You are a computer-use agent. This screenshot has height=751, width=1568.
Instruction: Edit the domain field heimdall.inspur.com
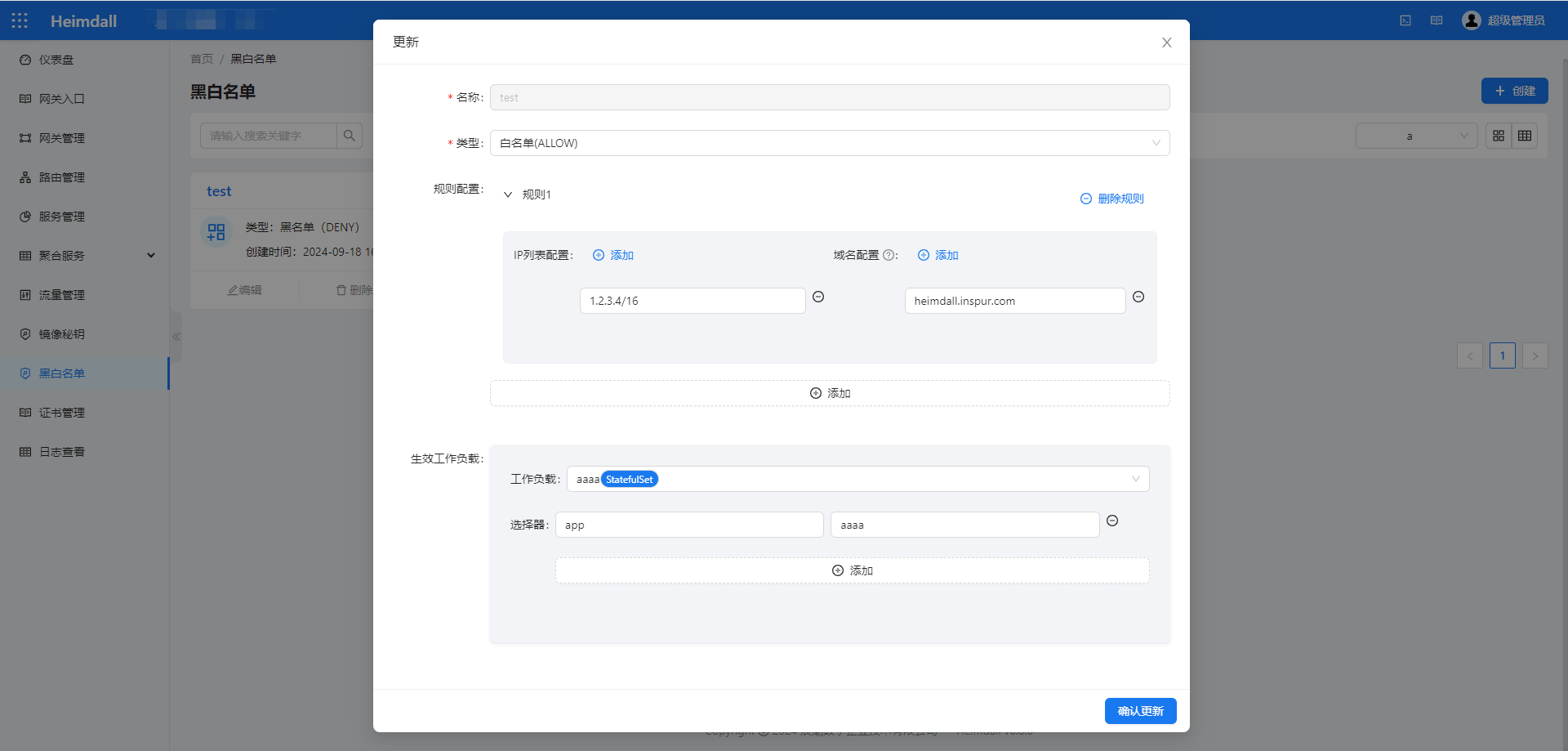(x=1015, y=301)
